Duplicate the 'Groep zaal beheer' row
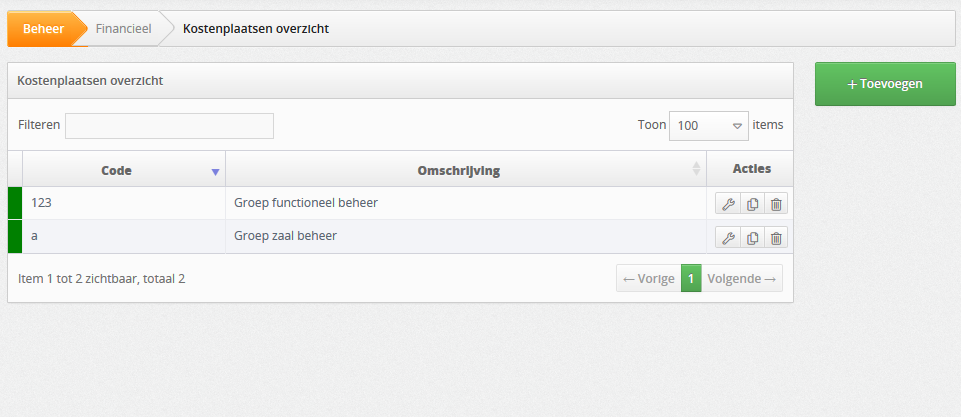Image resolution: width=961 pixels, height=417 pixels. [752, 237]
